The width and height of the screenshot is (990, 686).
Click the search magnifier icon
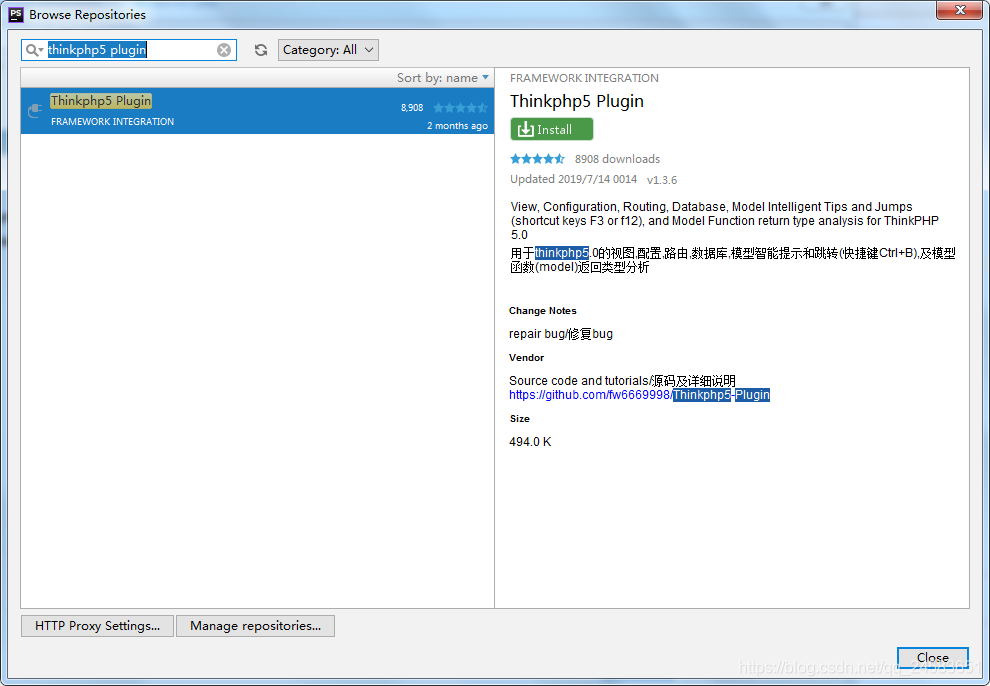click(x=33, y=50)
